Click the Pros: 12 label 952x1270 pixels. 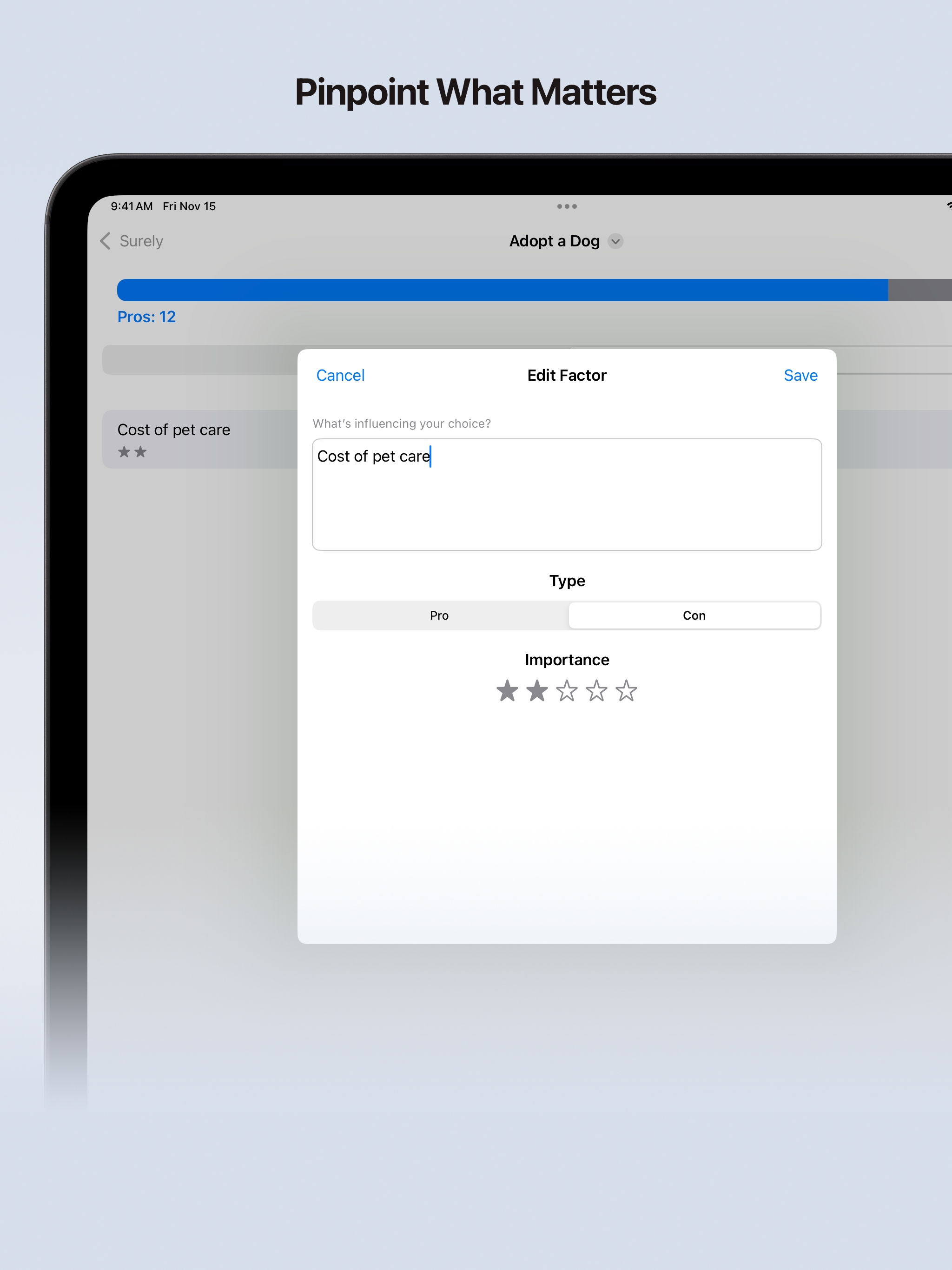(x=146, y=317)
